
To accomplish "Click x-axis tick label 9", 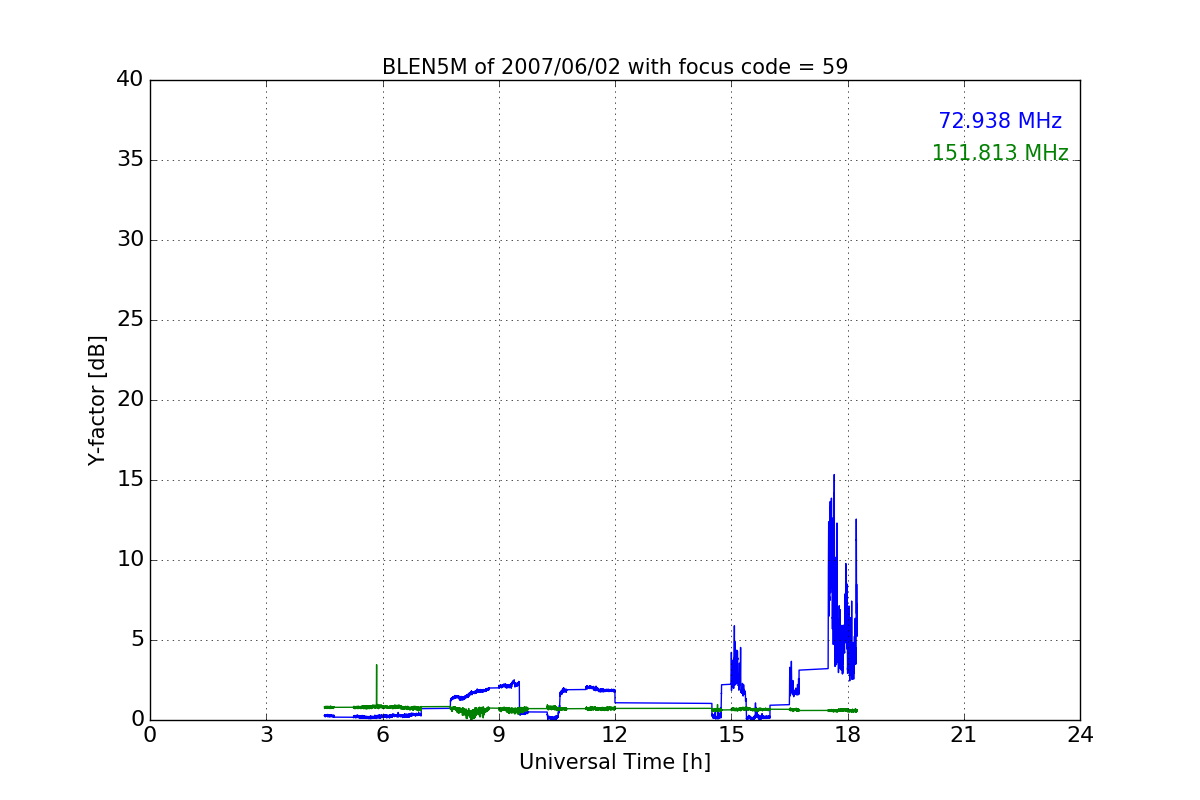I will (498, 735).
